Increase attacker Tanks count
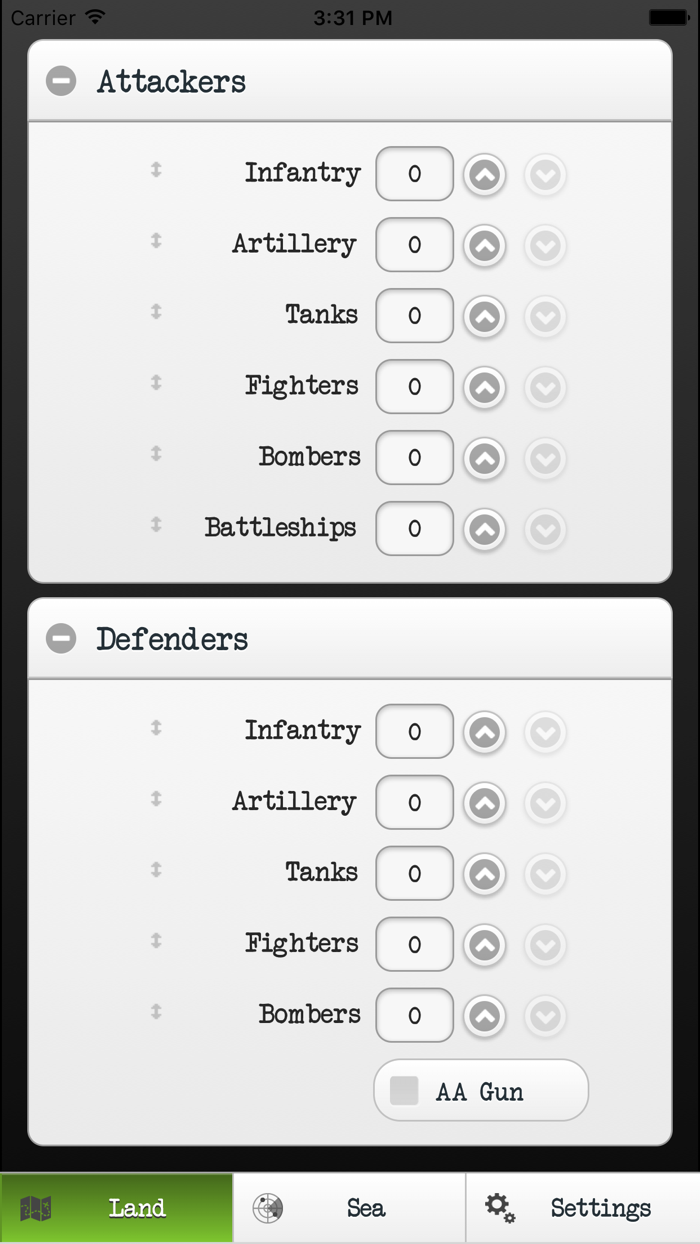This screenshot has height=1244, width=700. [x=484, y=315]
